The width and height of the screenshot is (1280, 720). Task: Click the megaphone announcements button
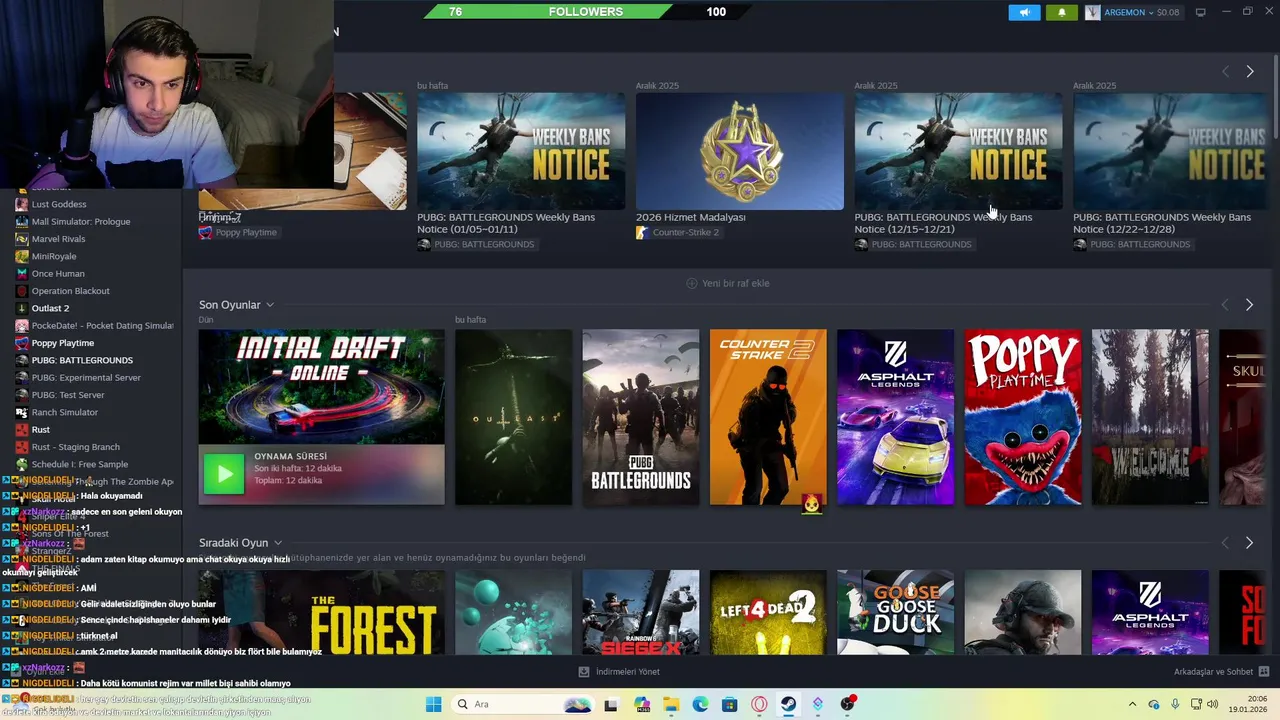[x=1024, y=12]
